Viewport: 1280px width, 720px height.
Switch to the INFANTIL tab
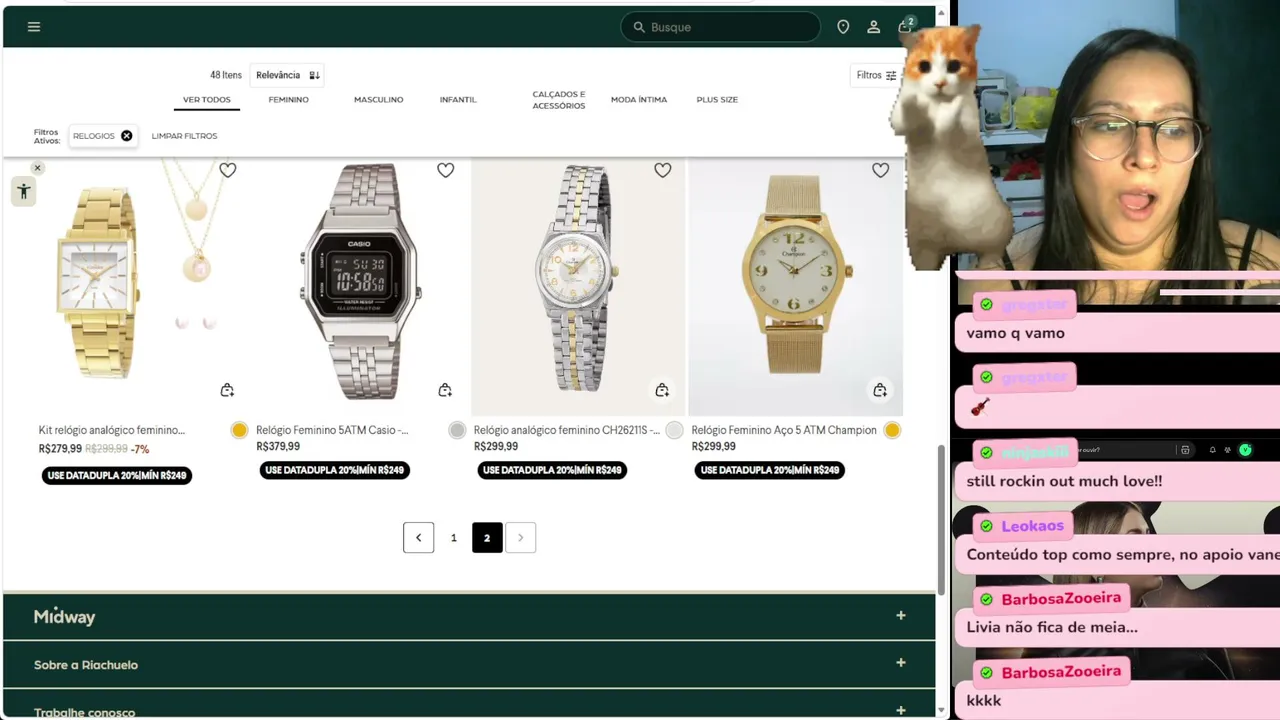coord(458,100)
